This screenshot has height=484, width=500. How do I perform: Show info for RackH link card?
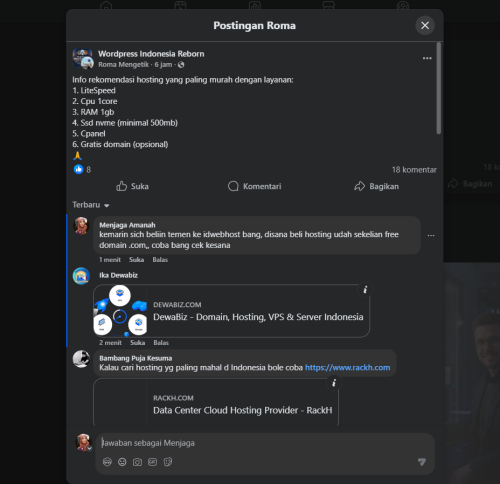[334, 383]
